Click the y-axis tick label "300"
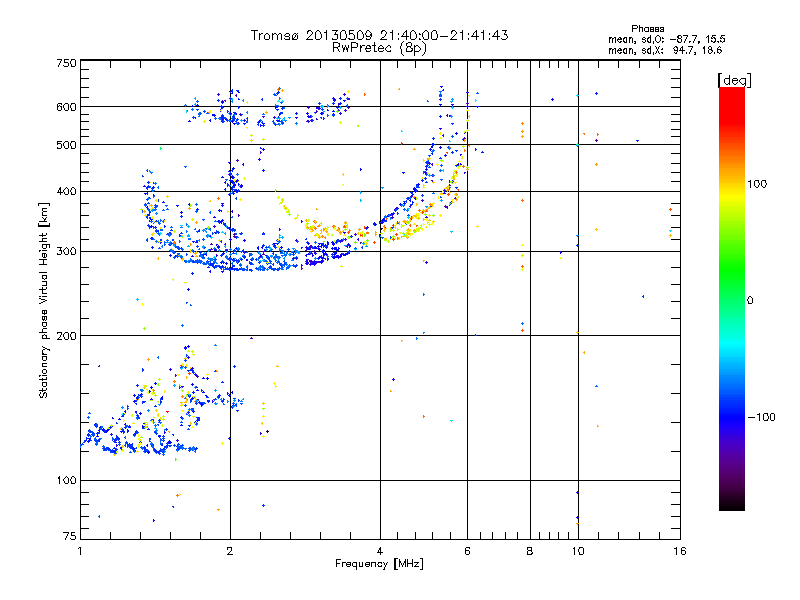 66,252
